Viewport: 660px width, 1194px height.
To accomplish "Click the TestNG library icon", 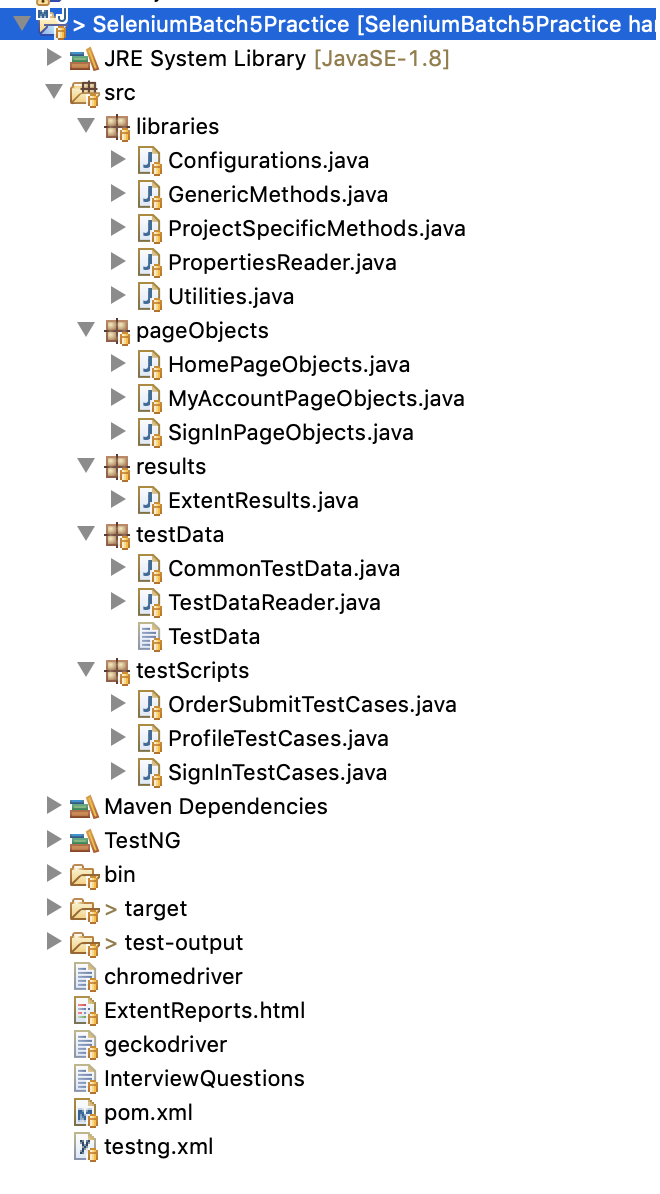I will coord(84,841).
